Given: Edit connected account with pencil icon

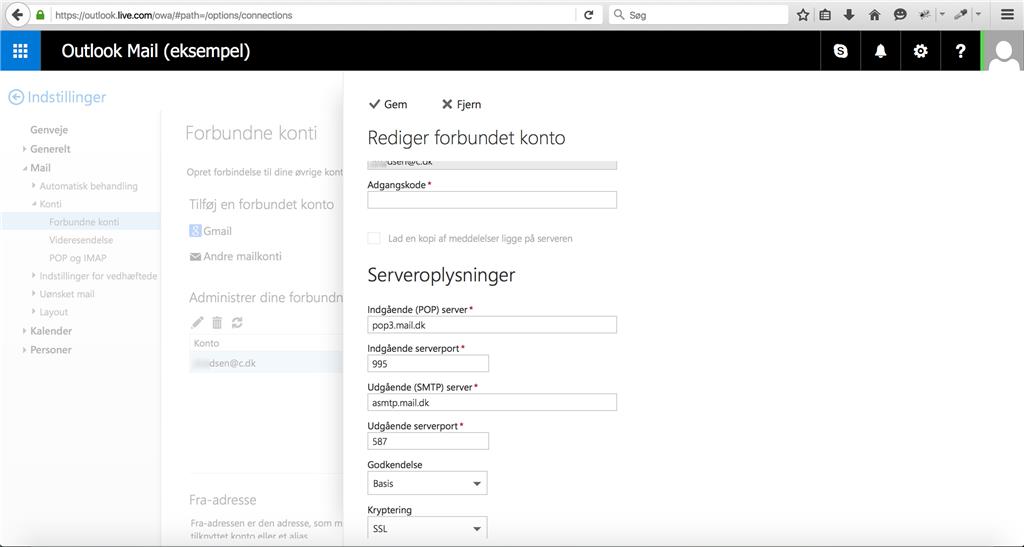Looking at the screenshot, I should coord(197,322).
